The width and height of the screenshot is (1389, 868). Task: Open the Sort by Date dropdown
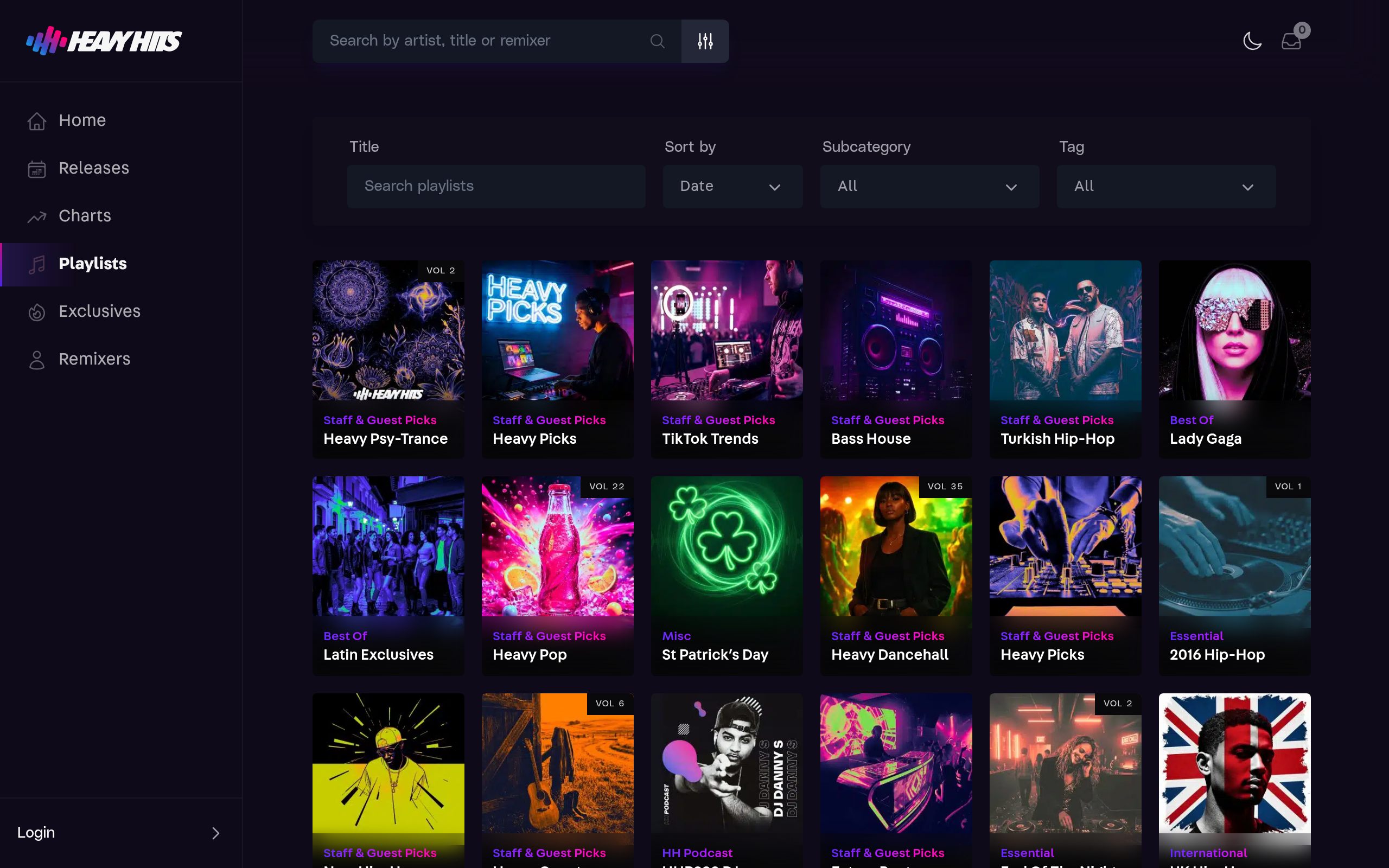[x=732, y=186]
